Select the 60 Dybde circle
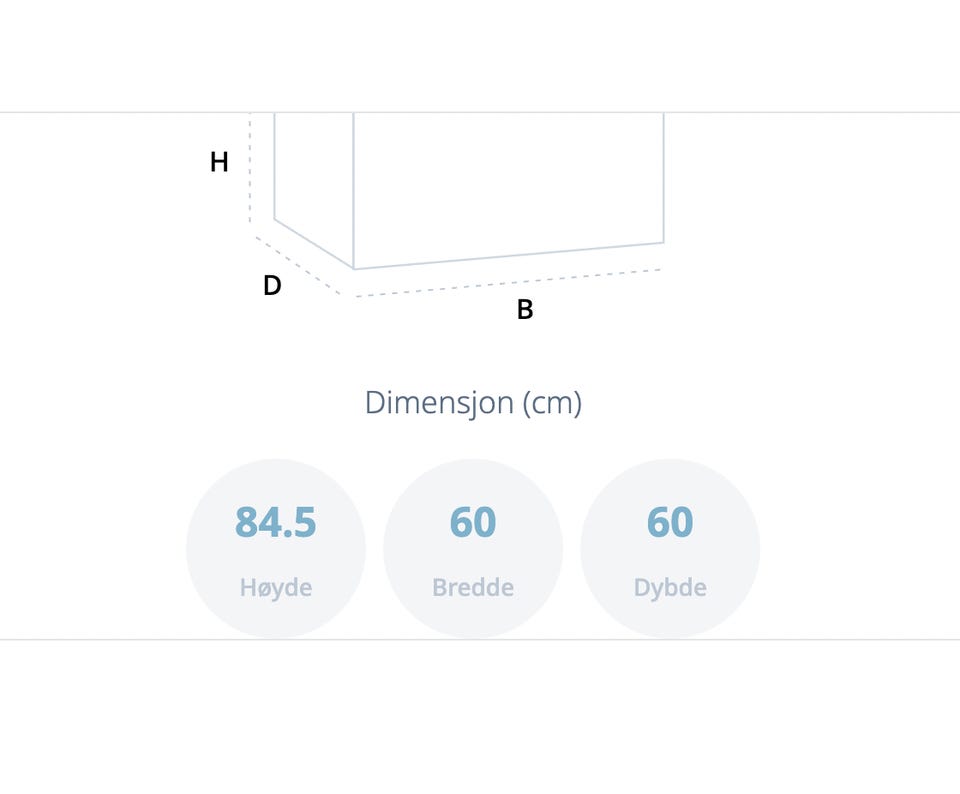This screenshot has height=794, width=960. 670,549
